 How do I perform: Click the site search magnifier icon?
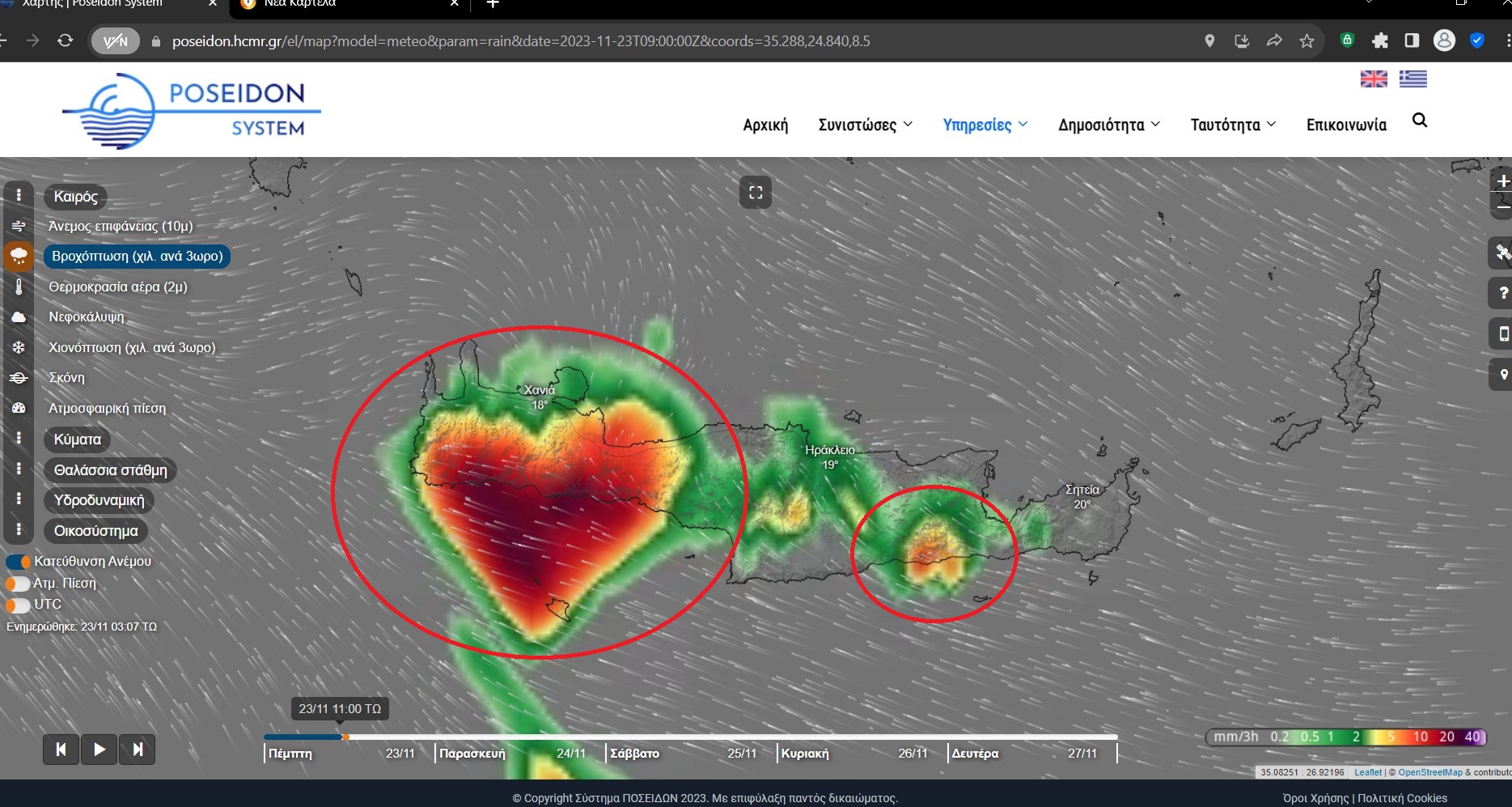coord(1419,121)
